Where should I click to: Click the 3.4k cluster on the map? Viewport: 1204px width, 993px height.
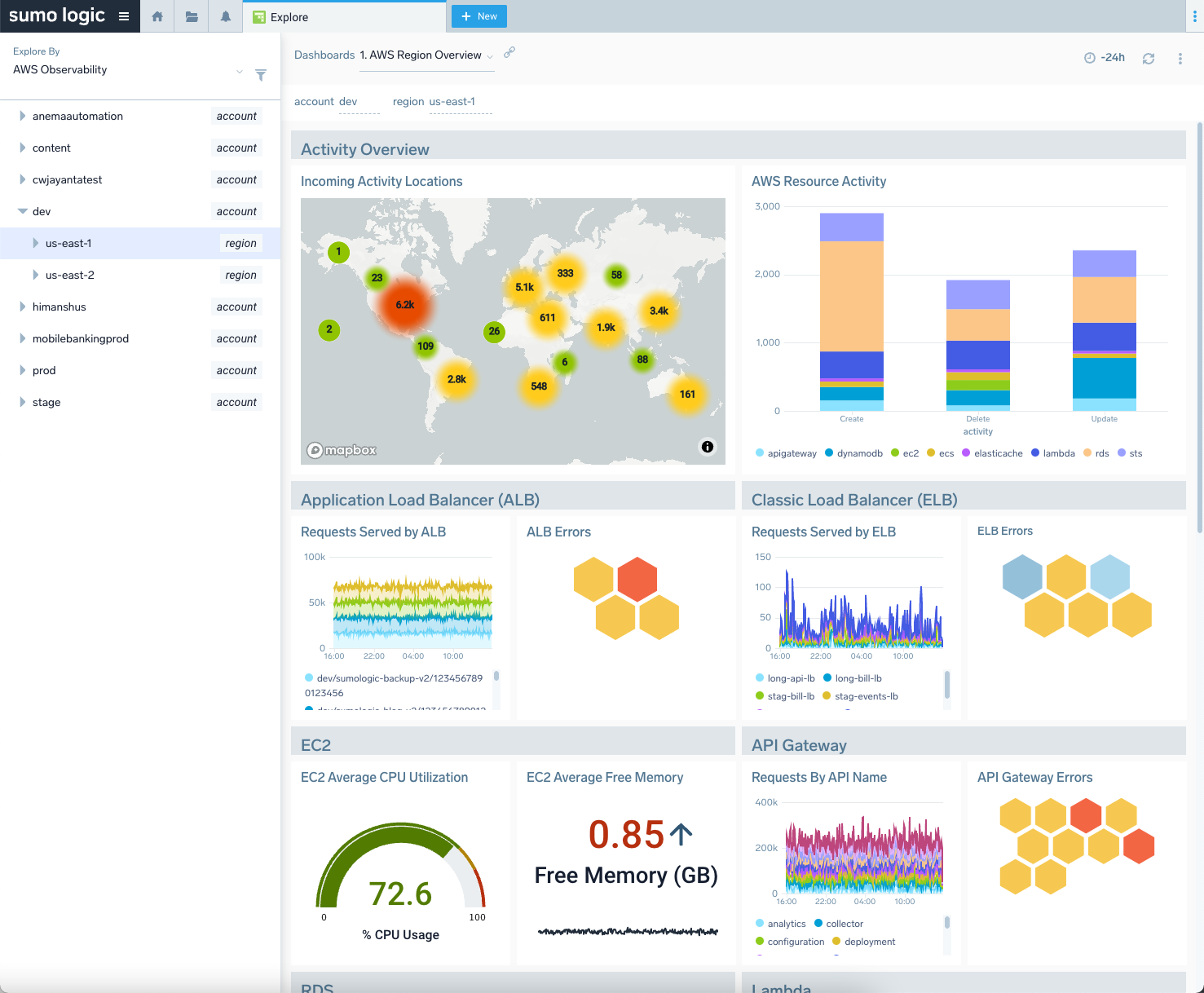click(x=659, y=311)
